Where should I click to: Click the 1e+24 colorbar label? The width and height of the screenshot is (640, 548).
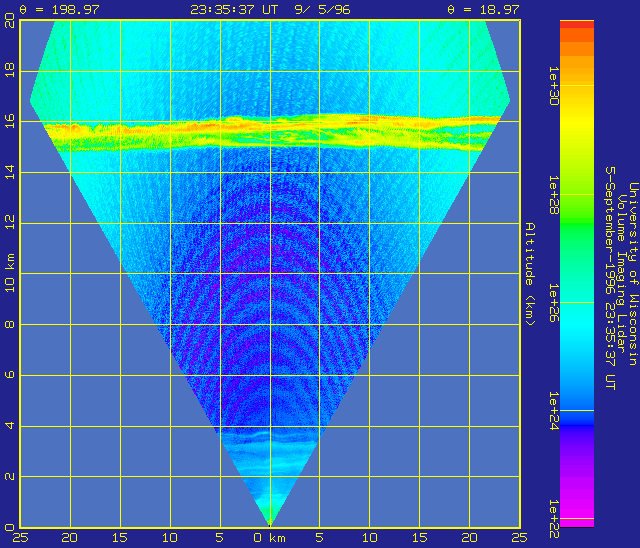[553, 410]
